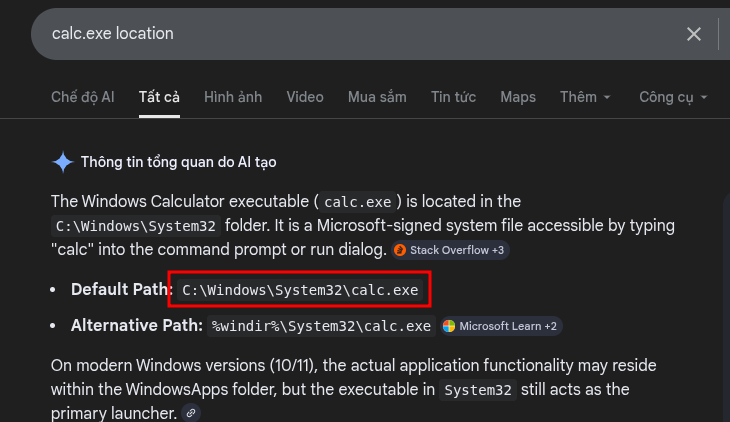Viewport: 730px width, 422px height.
Task: Open the Hình ảnh tab
Action: pyautogui.click(x=233, y=97)
